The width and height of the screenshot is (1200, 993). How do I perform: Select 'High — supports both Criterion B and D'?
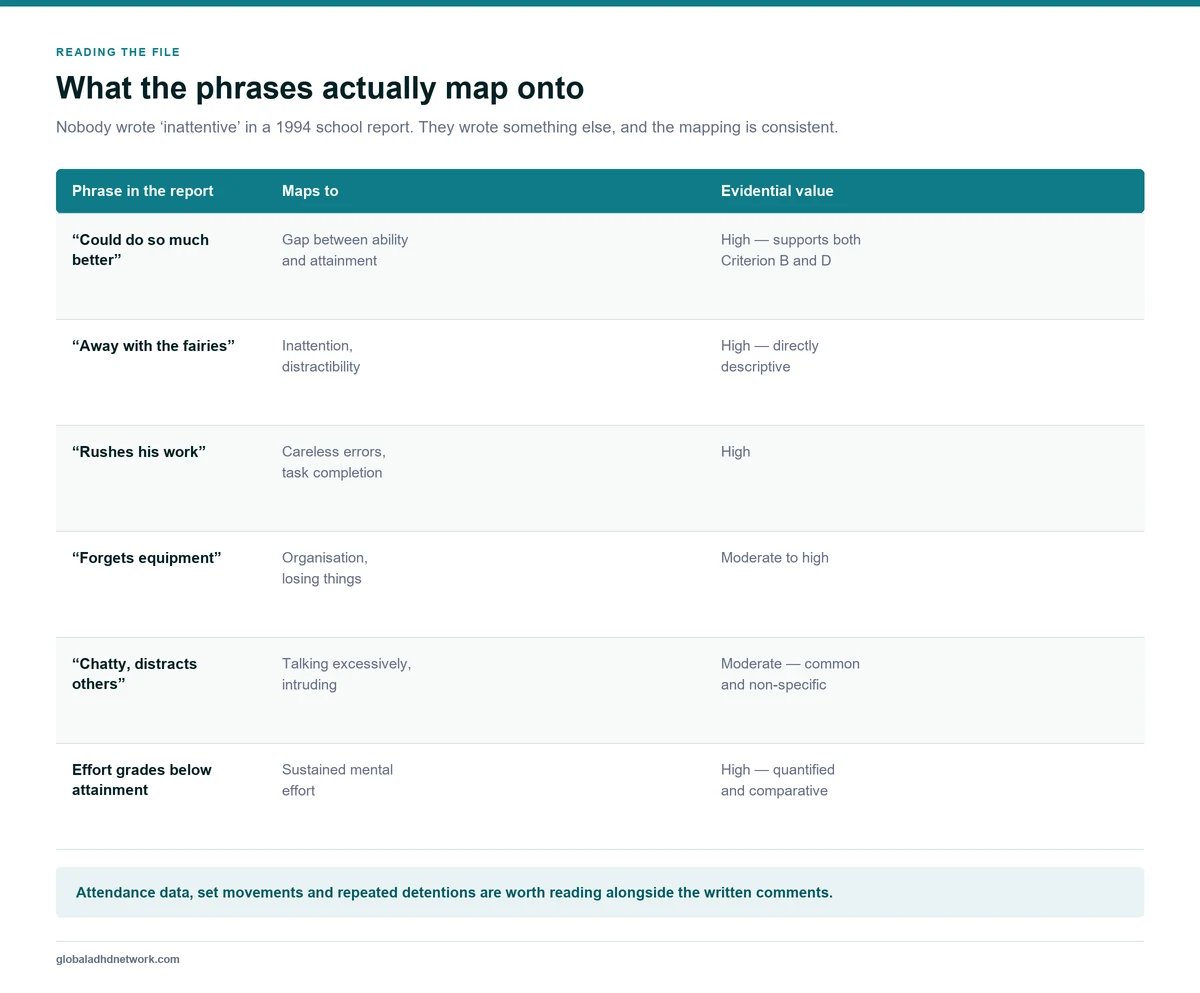(x=791, y=250)
